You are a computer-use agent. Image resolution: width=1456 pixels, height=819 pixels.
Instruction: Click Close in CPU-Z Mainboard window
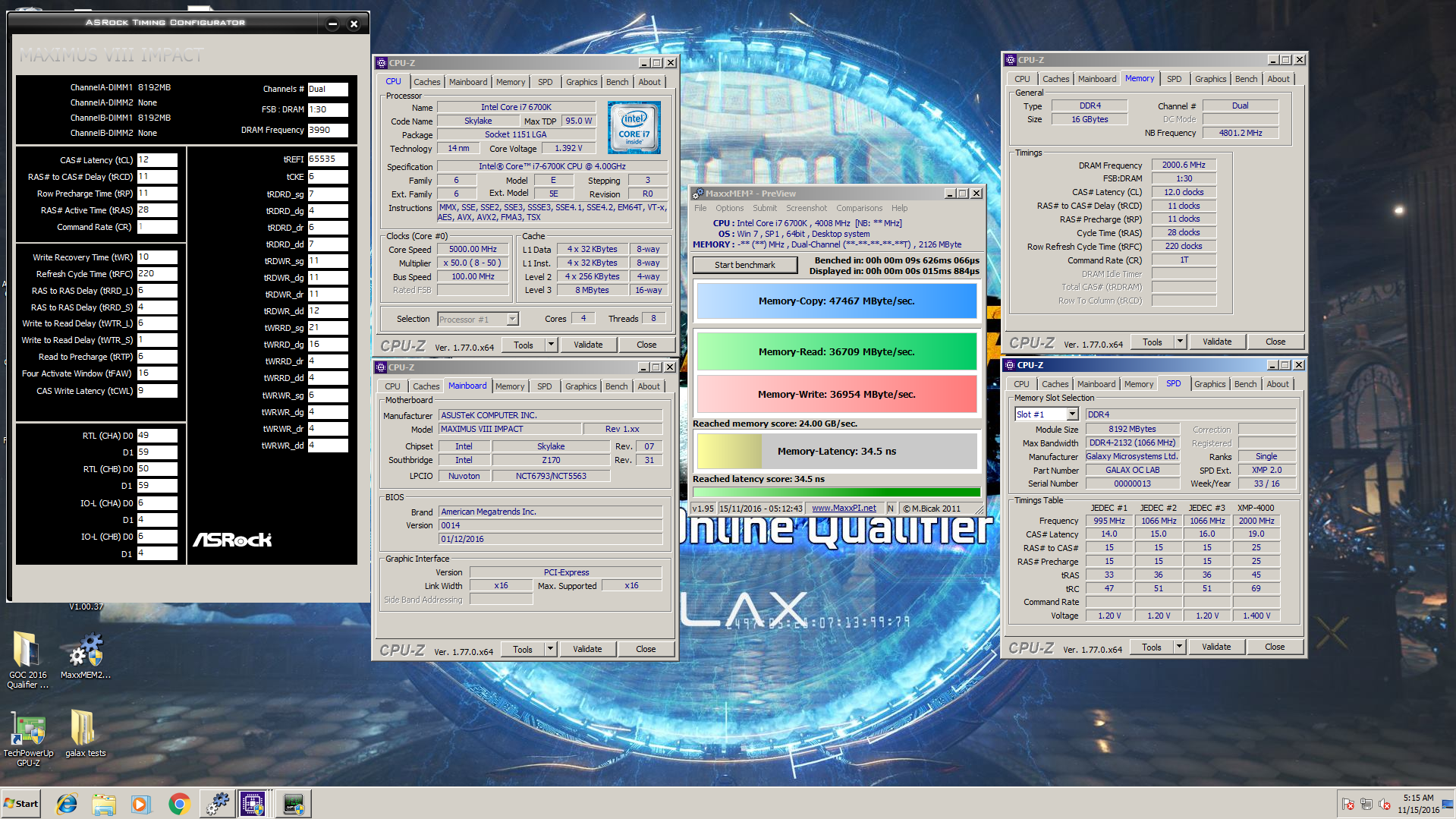click(646, 649)
